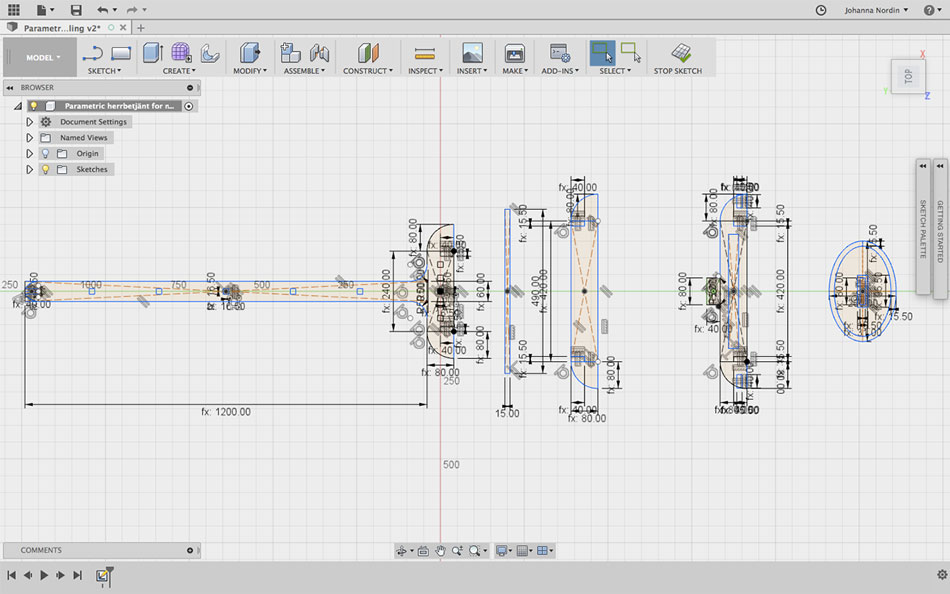This screenshot has height=594, width=950.
Task: Open the MODEL workspace dropdown
Action: [x=42, y=58]
